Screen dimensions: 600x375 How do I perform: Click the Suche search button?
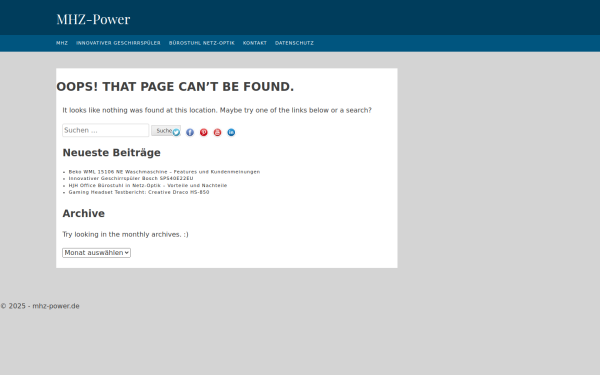click(x=166, y=130)
